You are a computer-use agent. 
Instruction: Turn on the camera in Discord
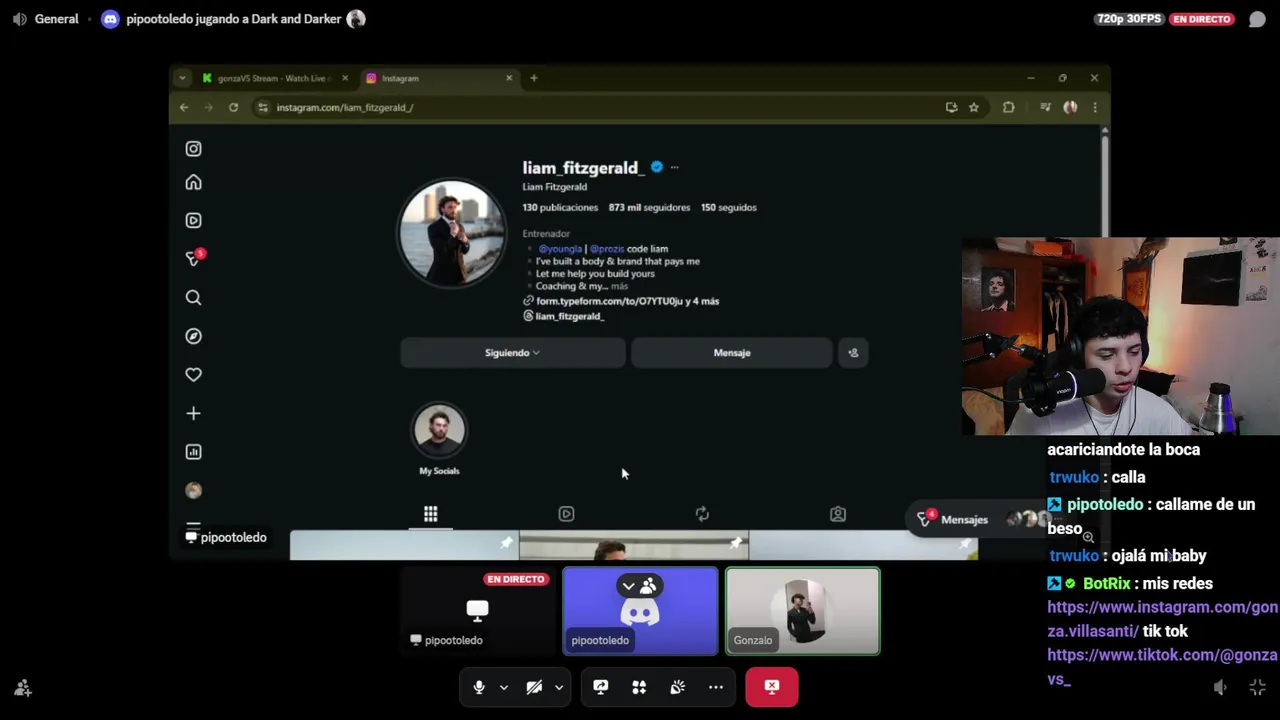click(534, 687)
